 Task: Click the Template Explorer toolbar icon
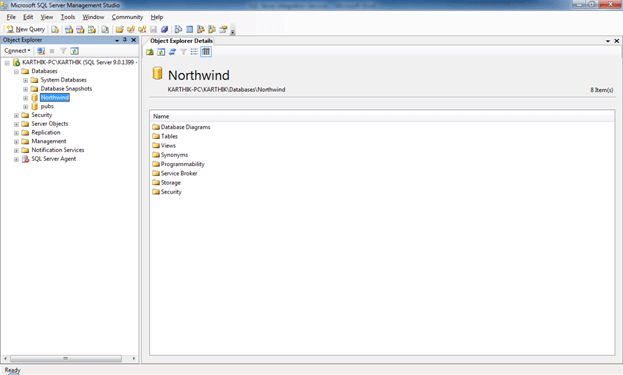(x=212, y=29)
